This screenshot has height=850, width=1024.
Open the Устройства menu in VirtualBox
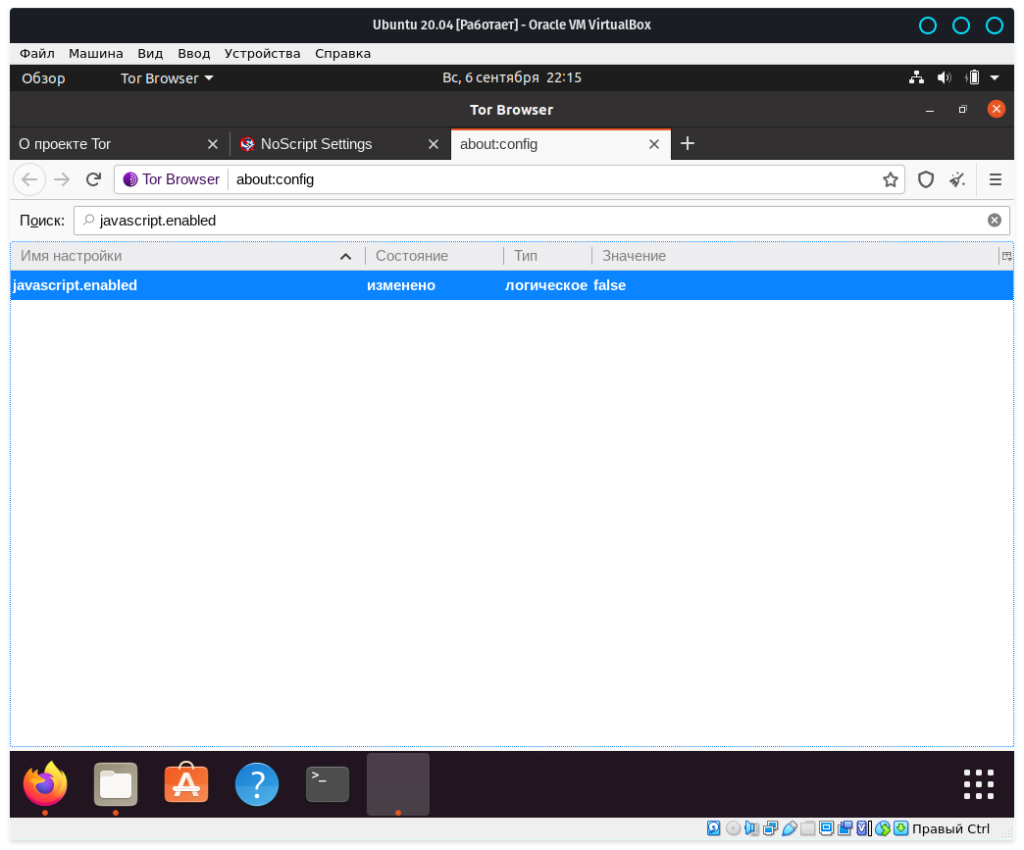coord(262,53)
